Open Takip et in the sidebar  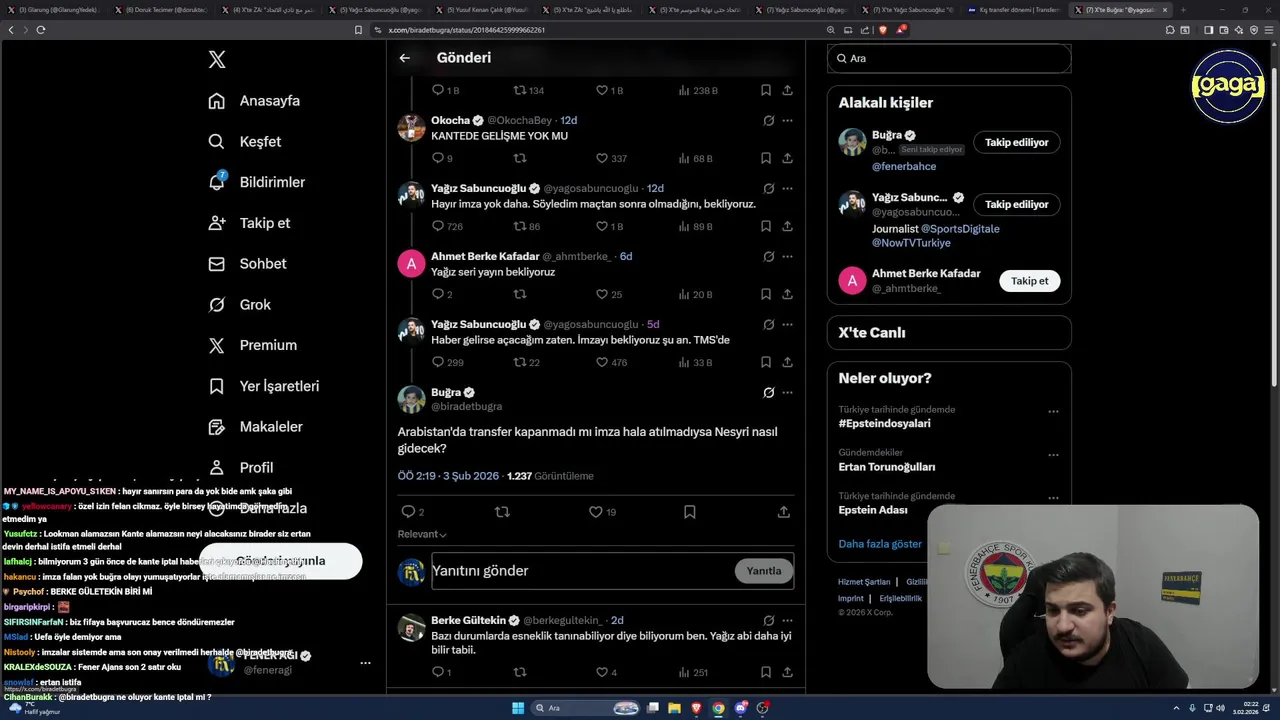pyautogui.click(x=248, y=223)
